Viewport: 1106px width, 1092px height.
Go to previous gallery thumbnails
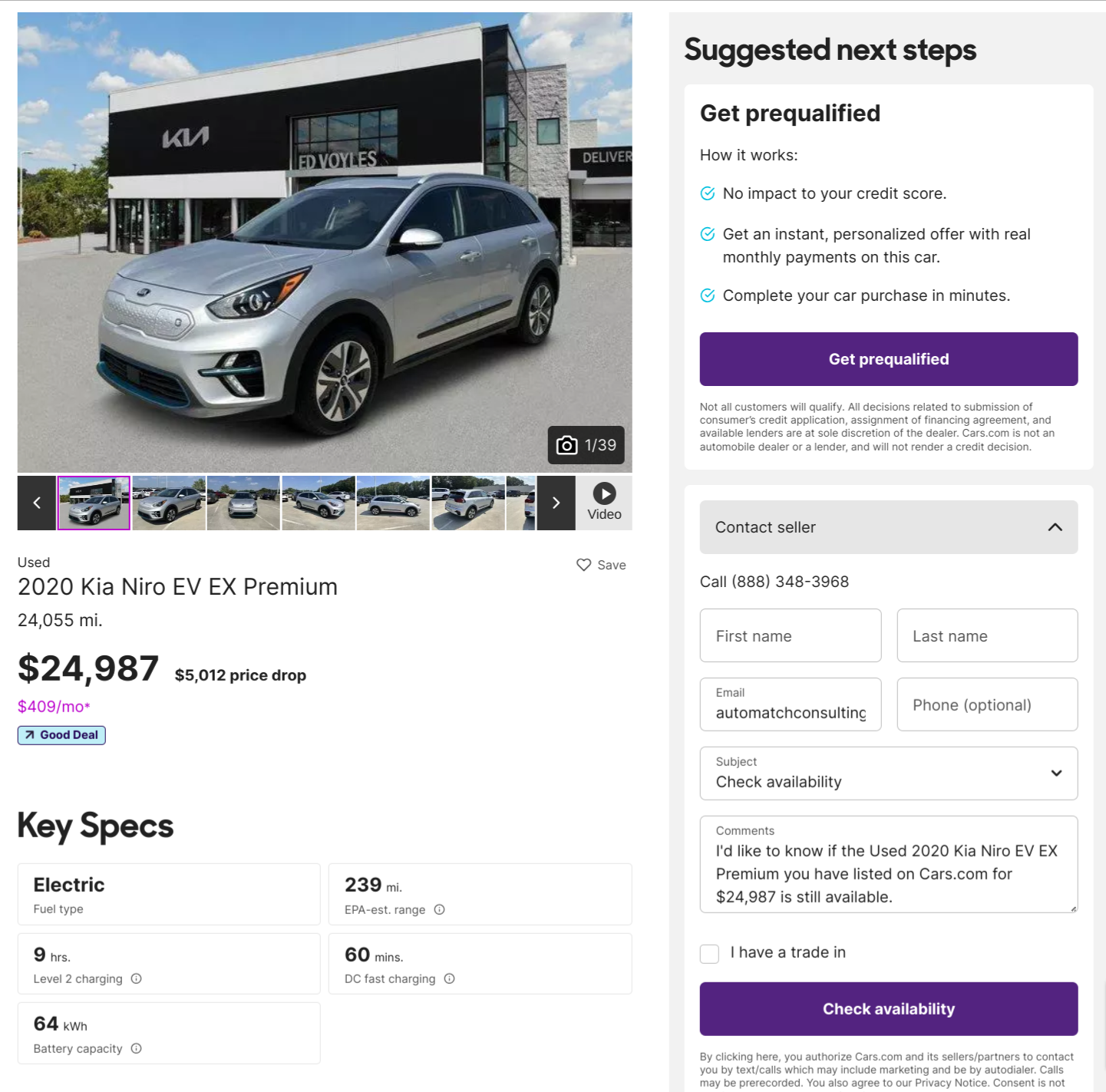pos(37,503)
